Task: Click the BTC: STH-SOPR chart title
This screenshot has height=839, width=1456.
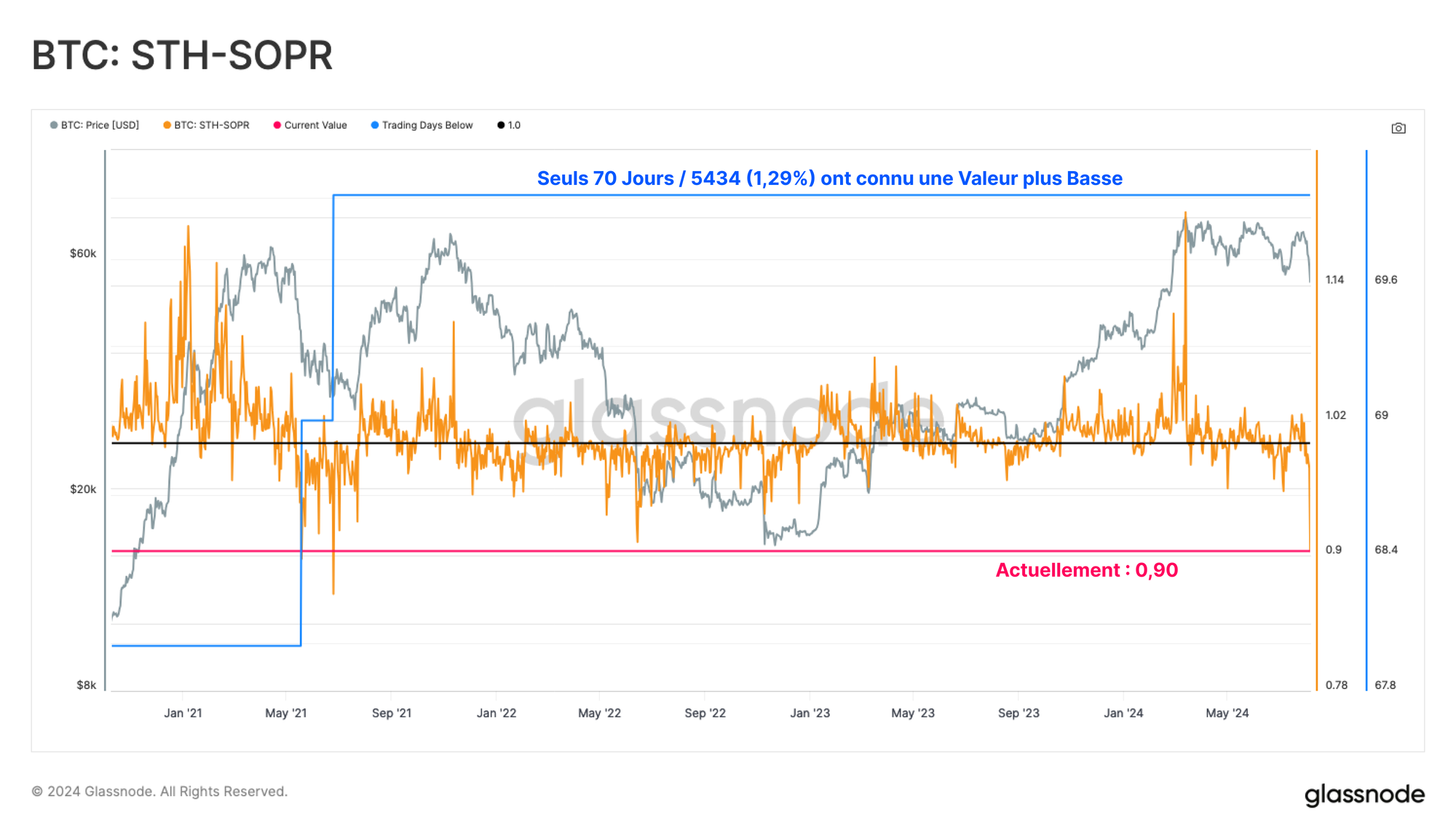Action: tap(182, 55)
